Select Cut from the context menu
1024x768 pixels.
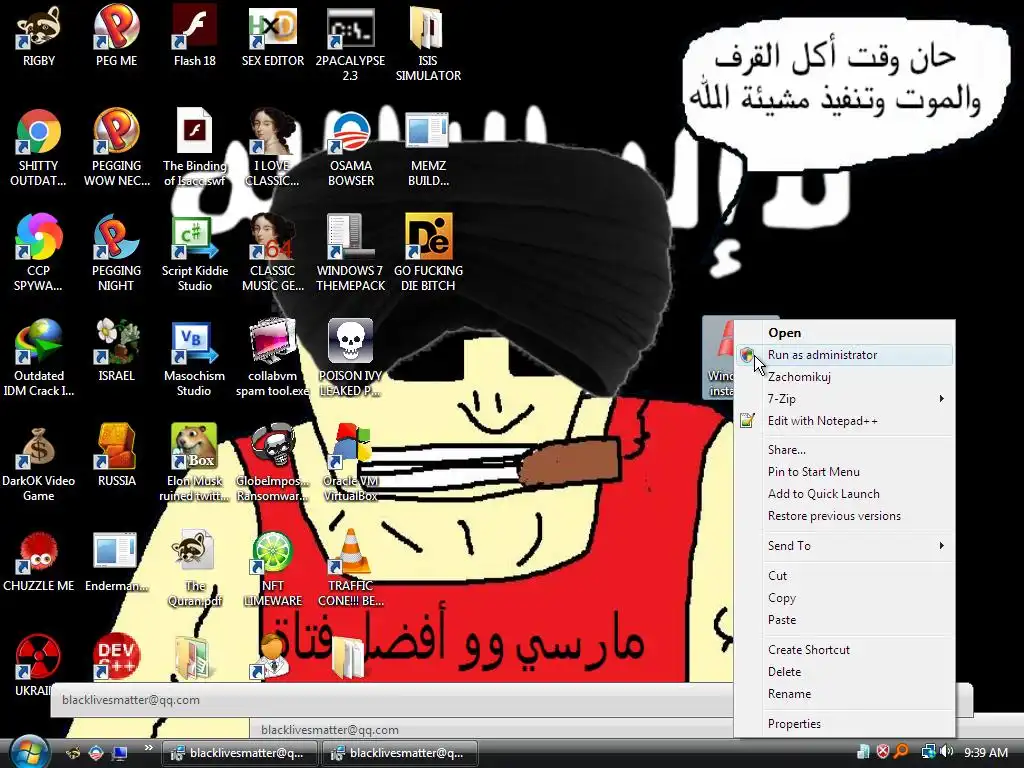[x=844, y=576]
